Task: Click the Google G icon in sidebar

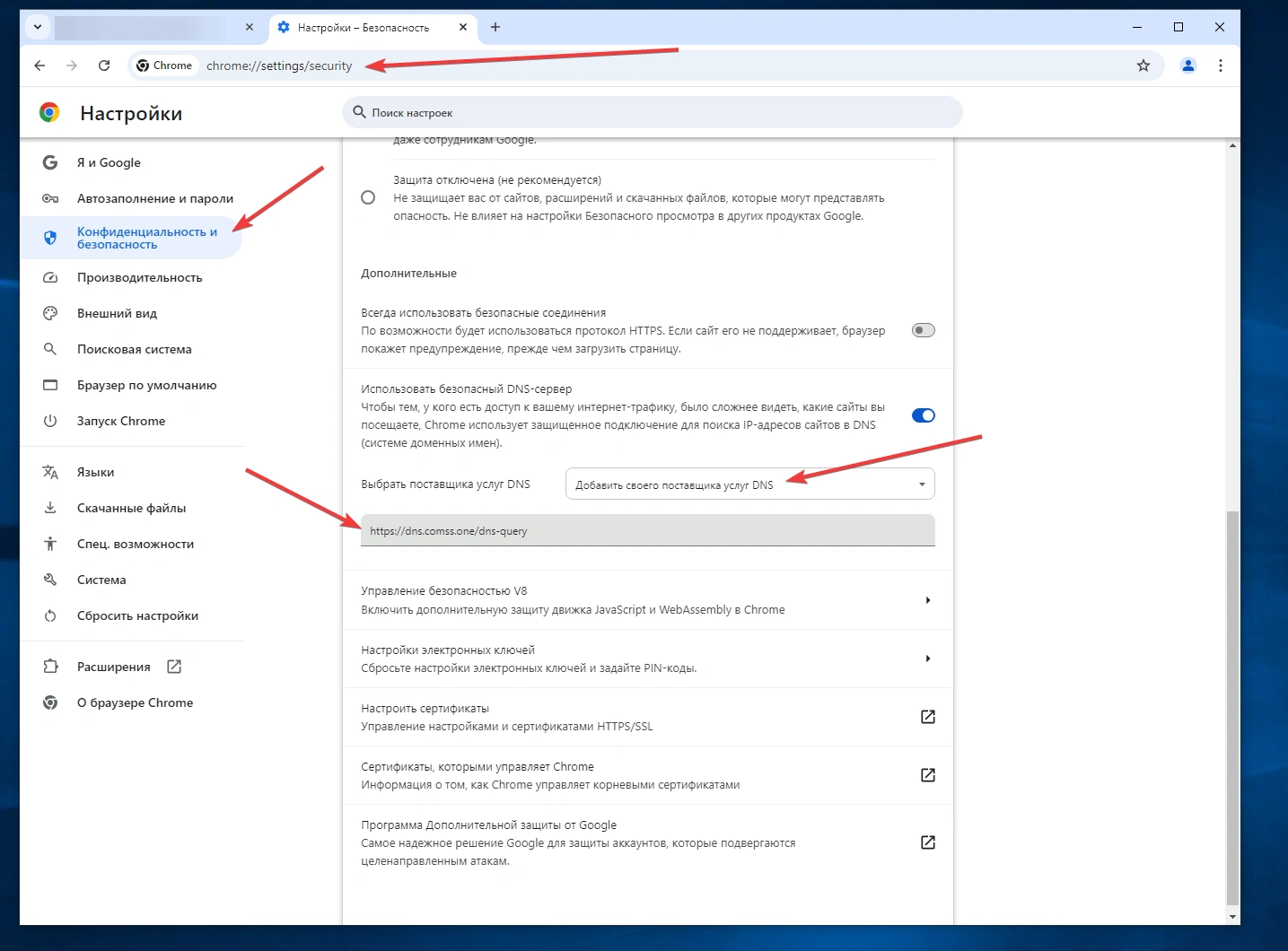Action: click(50, 162)
